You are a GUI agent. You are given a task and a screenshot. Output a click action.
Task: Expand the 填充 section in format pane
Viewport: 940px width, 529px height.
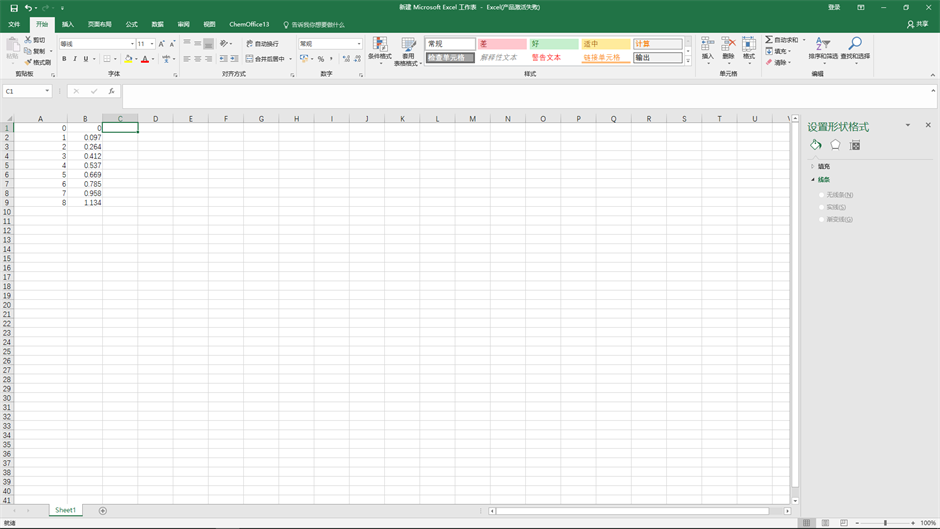[x=823, y=166]
